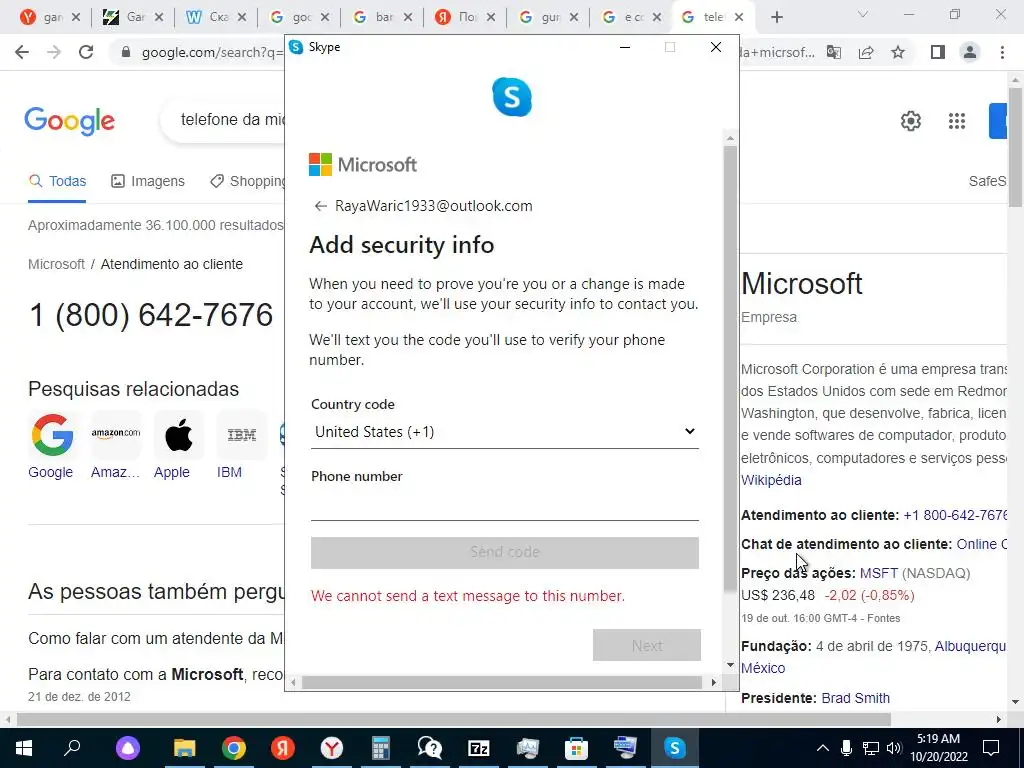Click the disabled Send code button

(x=505, y=552)
